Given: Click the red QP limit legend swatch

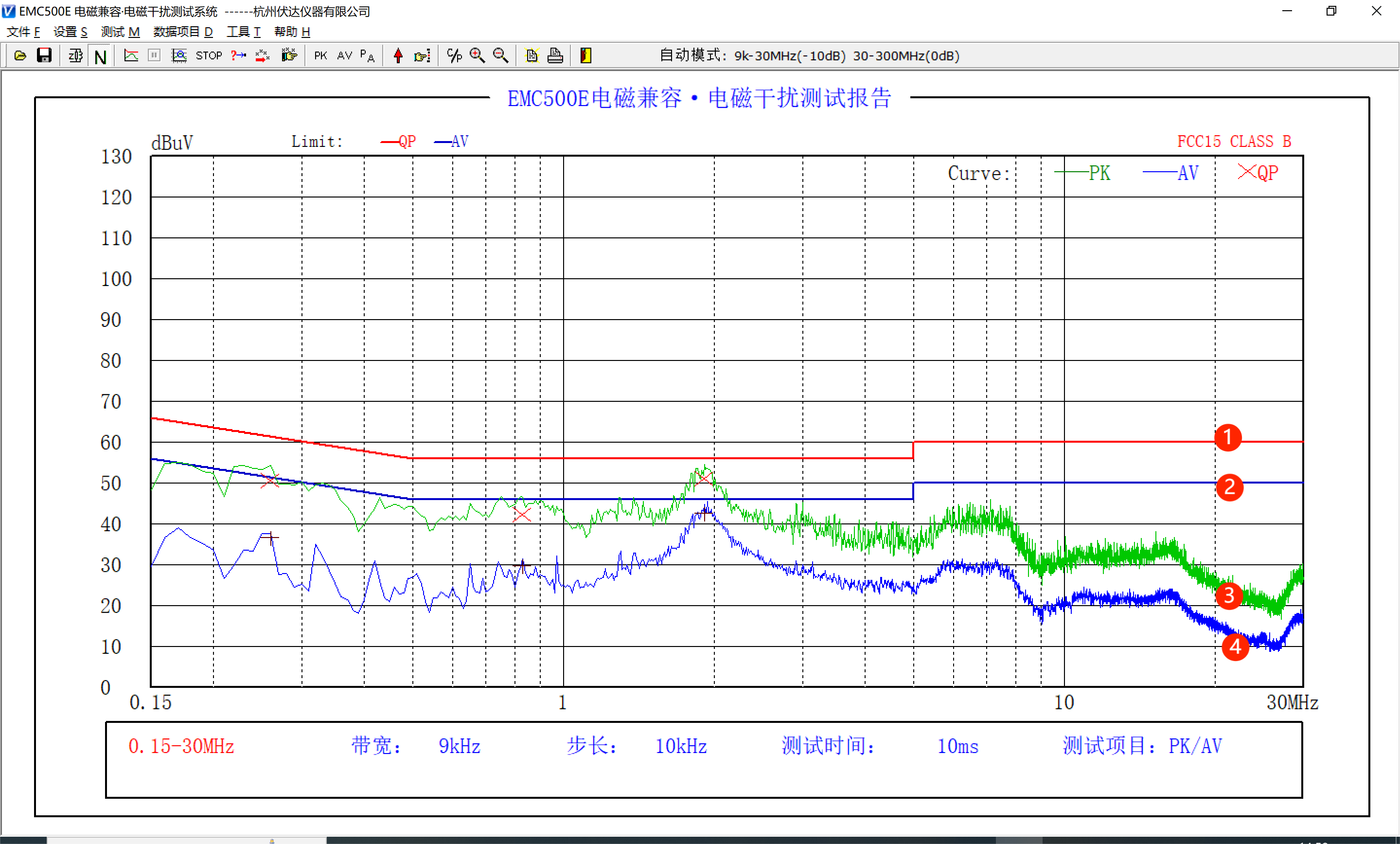Looking at the screenshot, I should (x=389, y=142).
